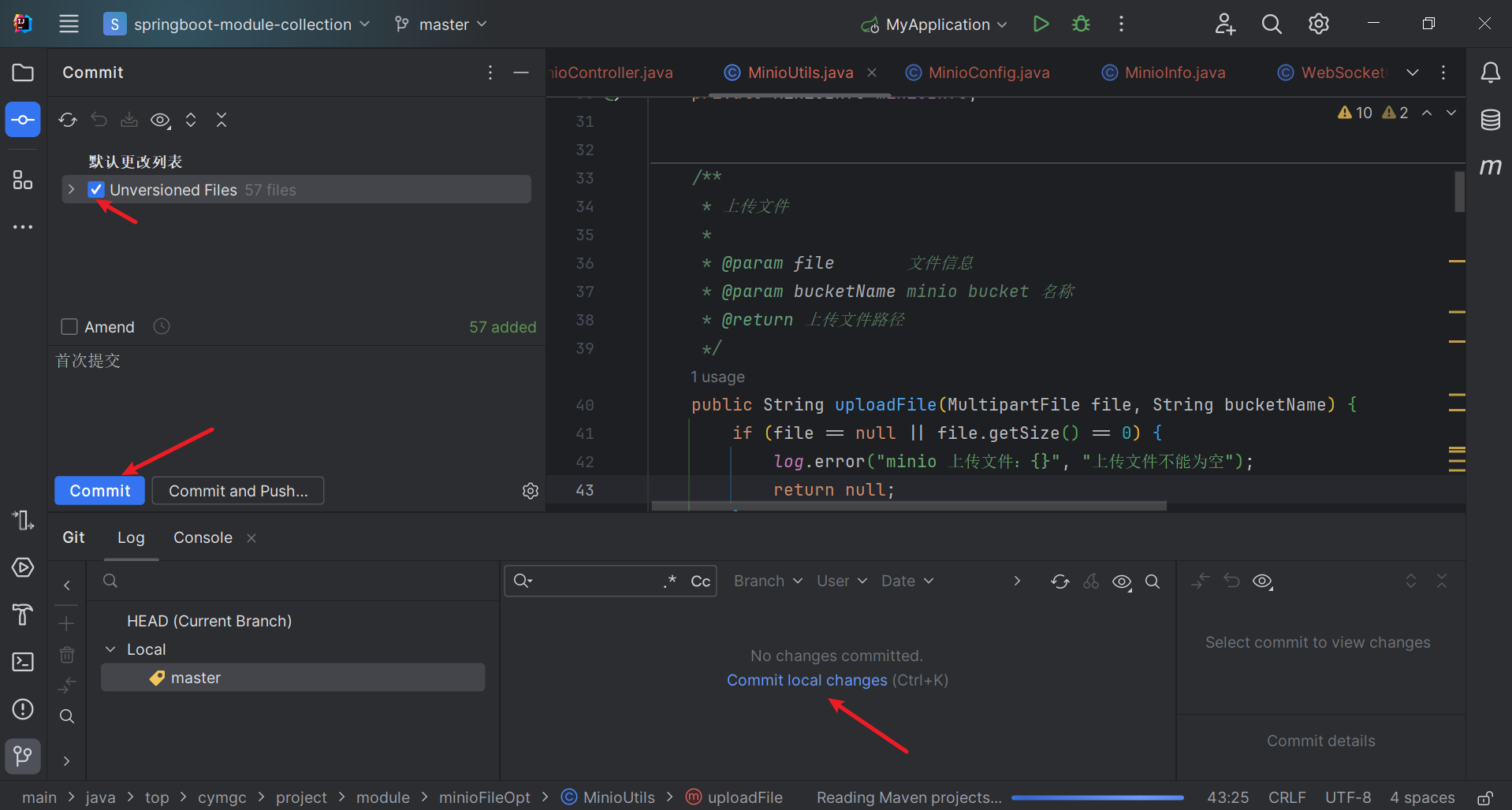Open Code With Me user icon
1512x810 pixels.
click(1224, 24)
